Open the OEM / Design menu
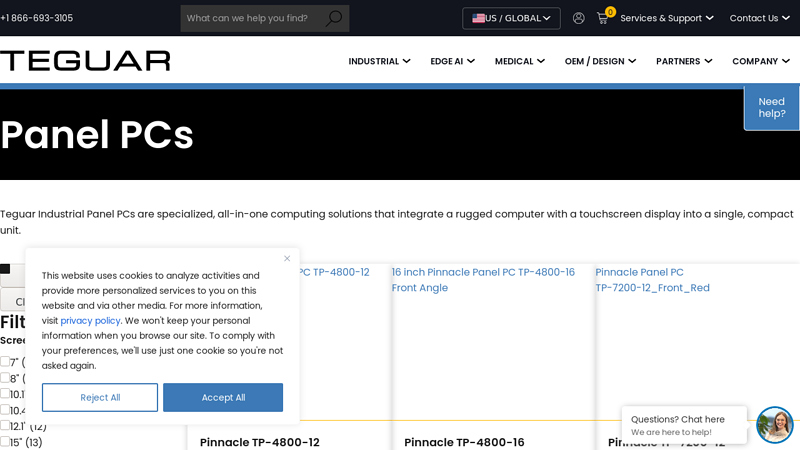Image resolution: width=800 pixels, height=450 pixels. tap(600, 61)
